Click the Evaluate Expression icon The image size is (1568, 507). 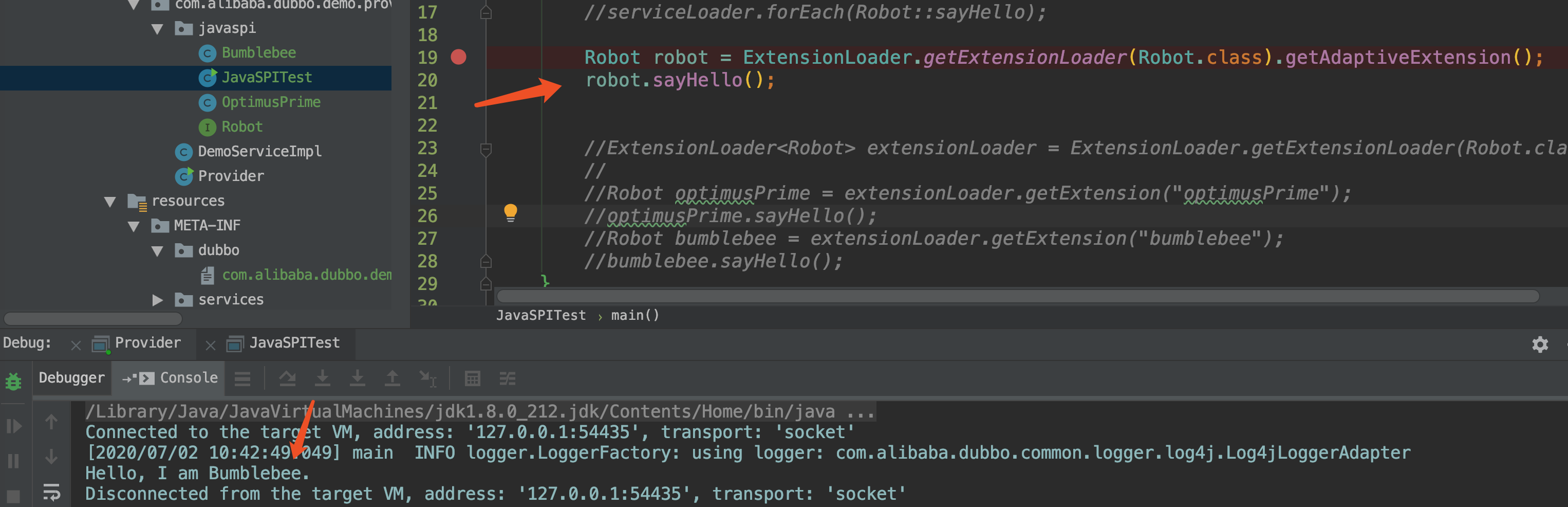pyautogui.click(x=472, y=379)
